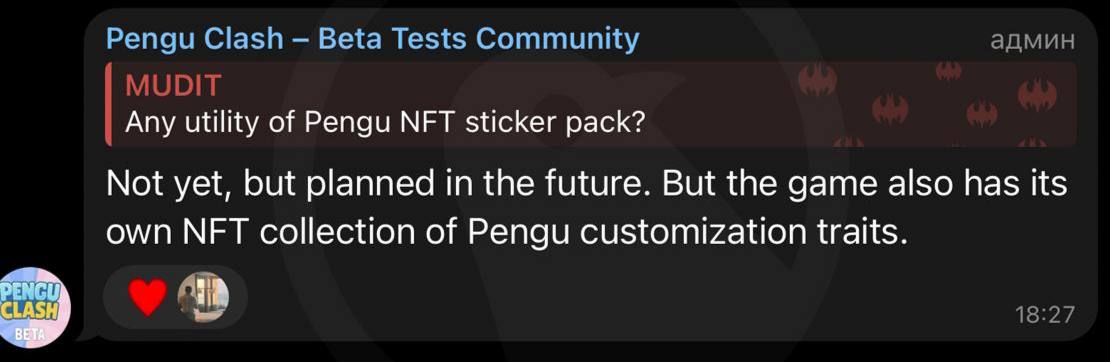Screen dimensions: 1110x362
Task: Click the largest bat emoji in quote background
Action: (818, 79)
